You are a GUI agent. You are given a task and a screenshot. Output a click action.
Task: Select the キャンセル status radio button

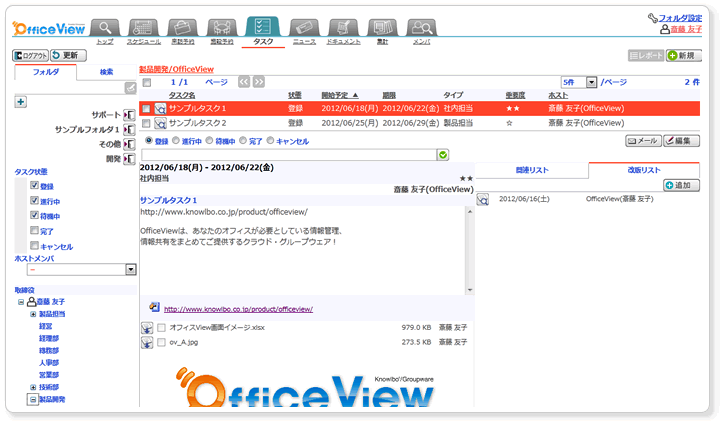(x=270, y=141)
